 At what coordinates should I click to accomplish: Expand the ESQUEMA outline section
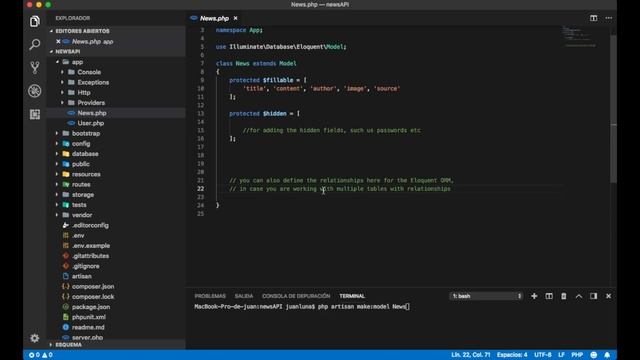[69, 345]
